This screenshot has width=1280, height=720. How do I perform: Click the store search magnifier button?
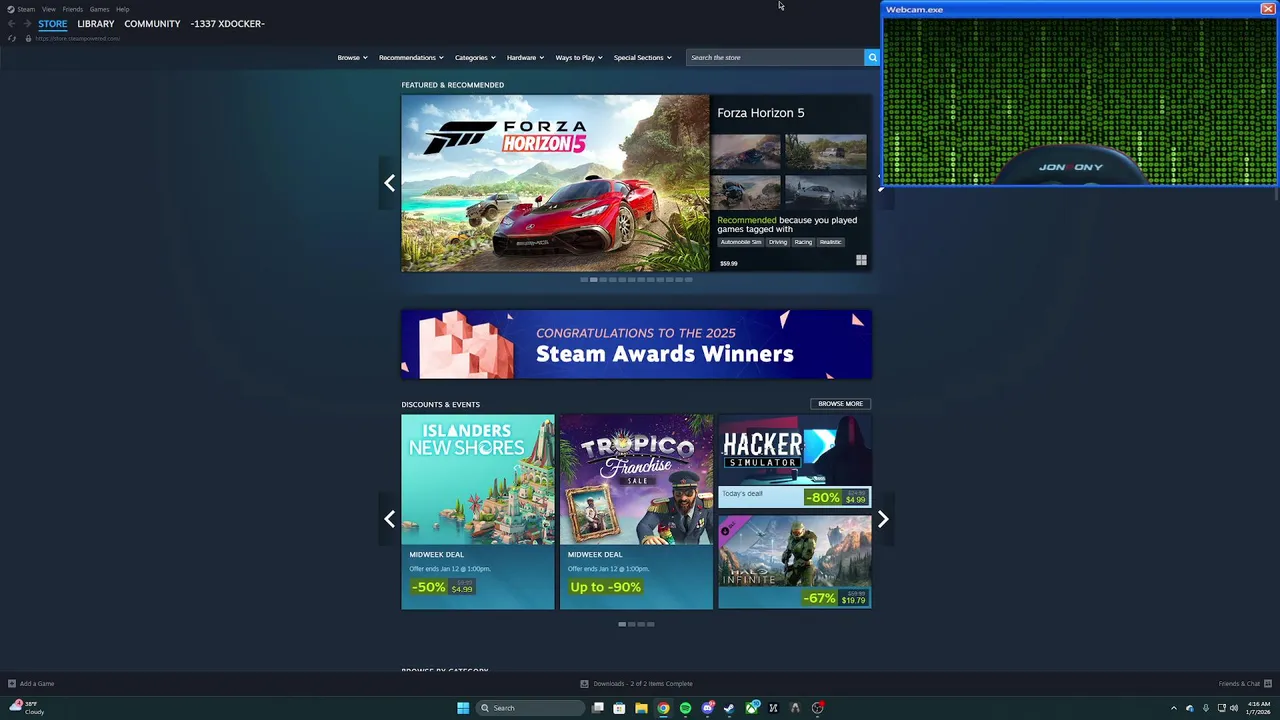click(872, 57)
